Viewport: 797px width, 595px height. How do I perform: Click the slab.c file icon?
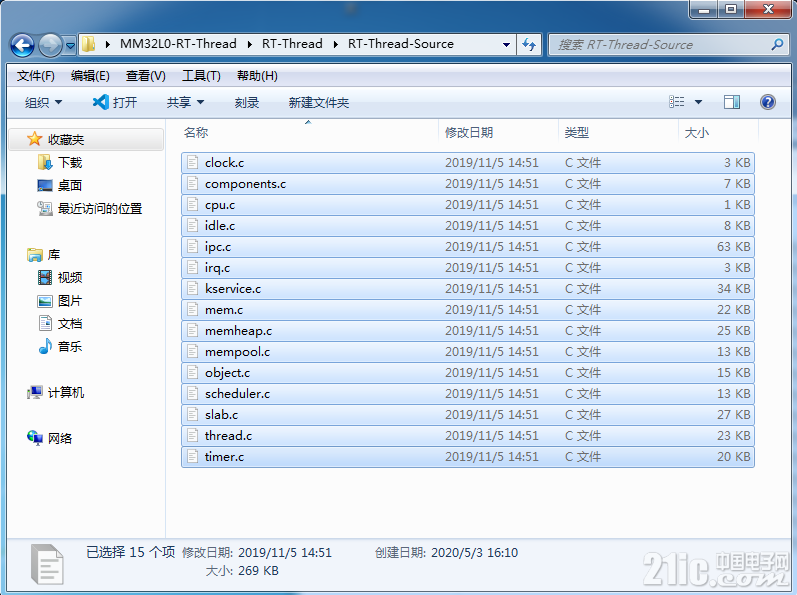[x=192, y=415]
